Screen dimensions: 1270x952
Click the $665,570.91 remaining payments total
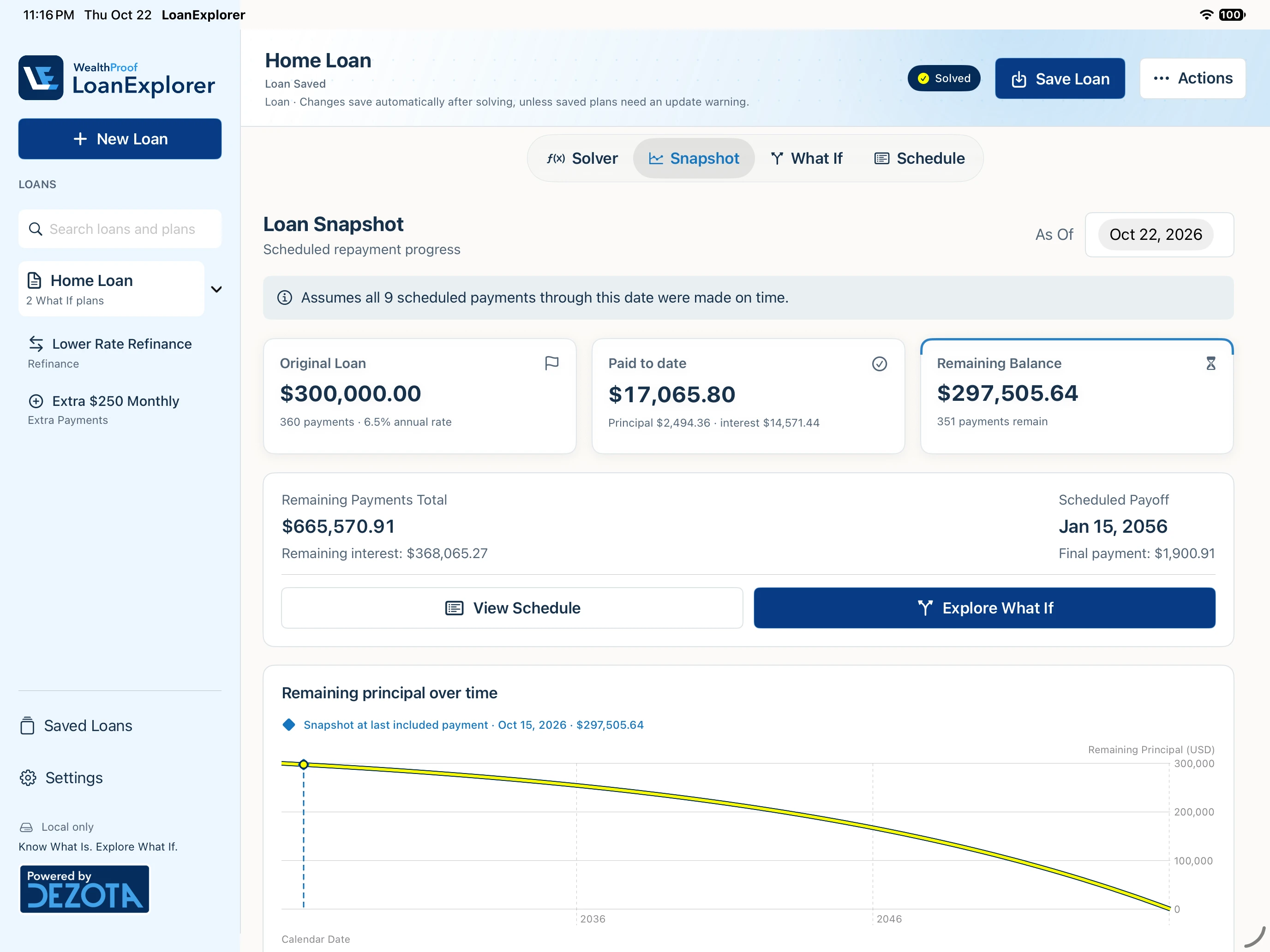click(338, 526)
